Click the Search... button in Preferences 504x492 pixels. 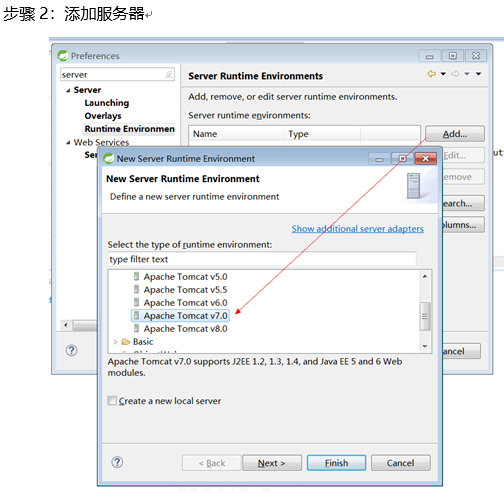464,203
